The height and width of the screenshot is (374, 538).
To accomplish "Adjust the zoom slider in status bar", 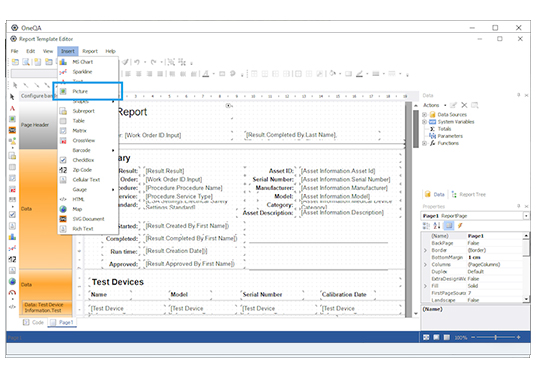I will coord(495,338).
